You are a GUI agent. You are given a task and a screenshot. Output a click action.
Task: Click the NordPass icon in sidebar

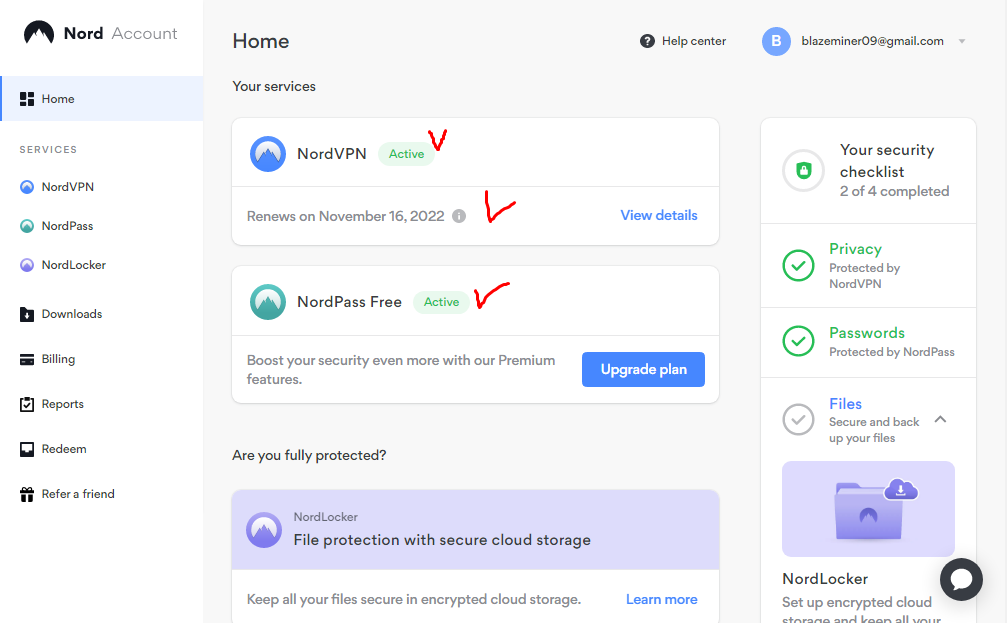[27, 226]
